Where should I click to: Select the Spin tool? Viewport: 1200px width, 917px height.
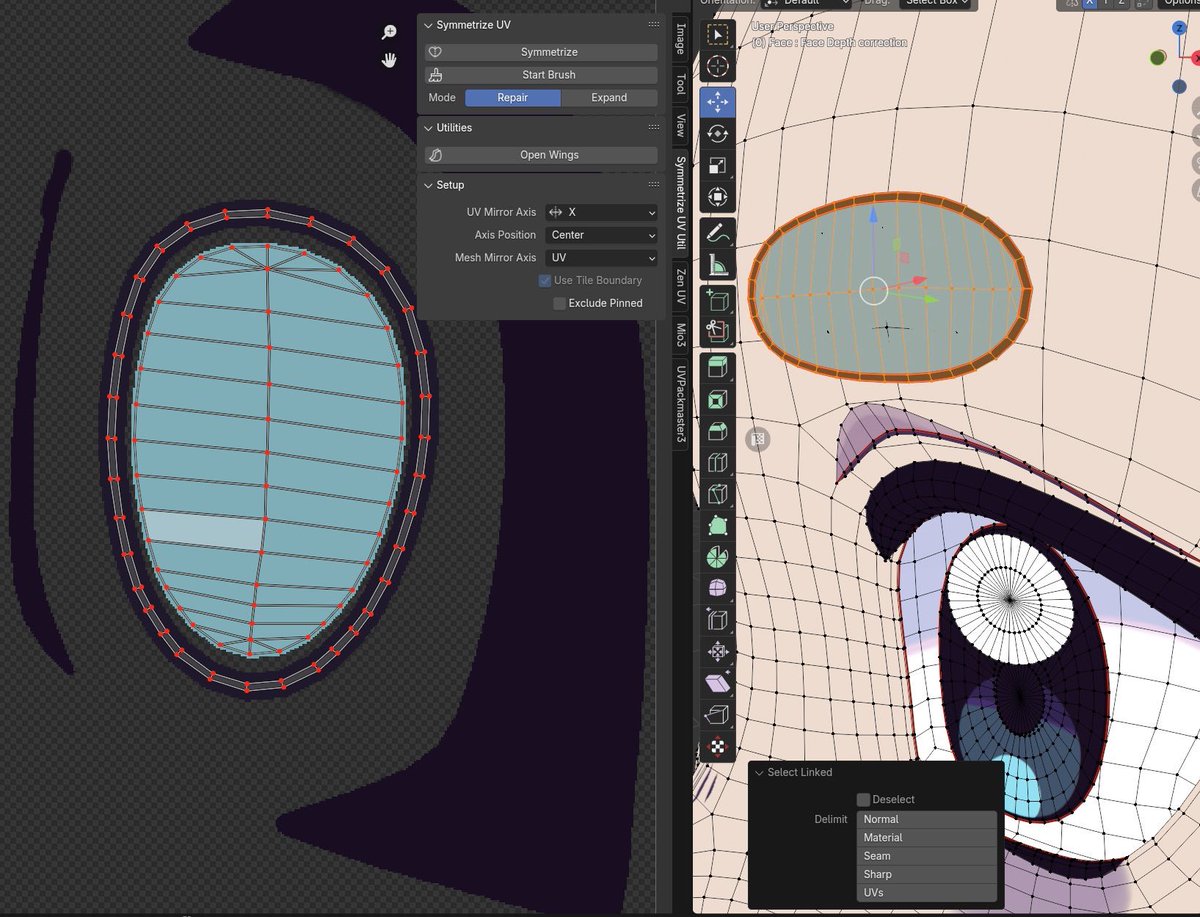pos(717,557)
